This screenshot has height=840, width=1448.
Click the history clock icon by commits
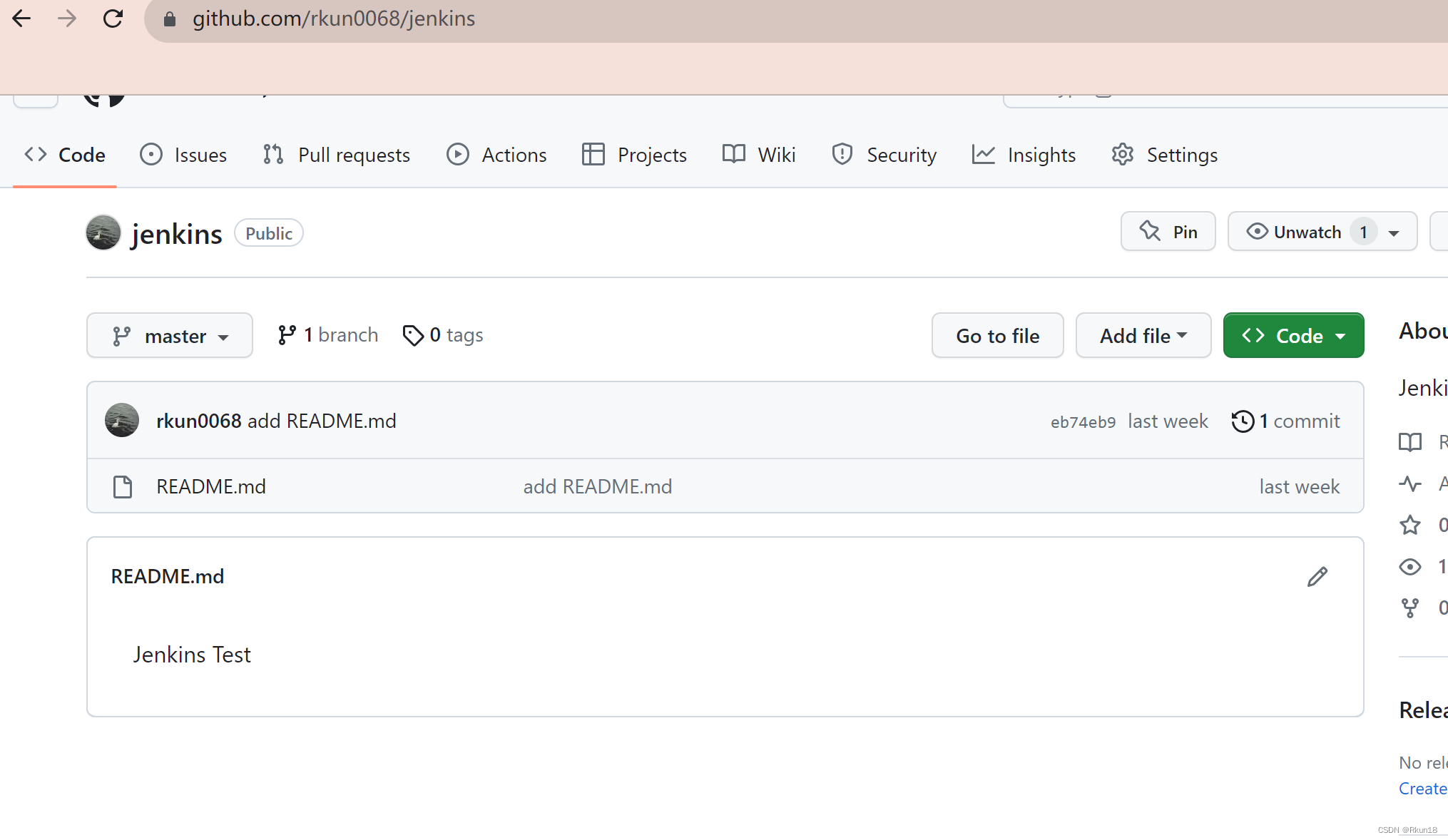coord(1243,421)
